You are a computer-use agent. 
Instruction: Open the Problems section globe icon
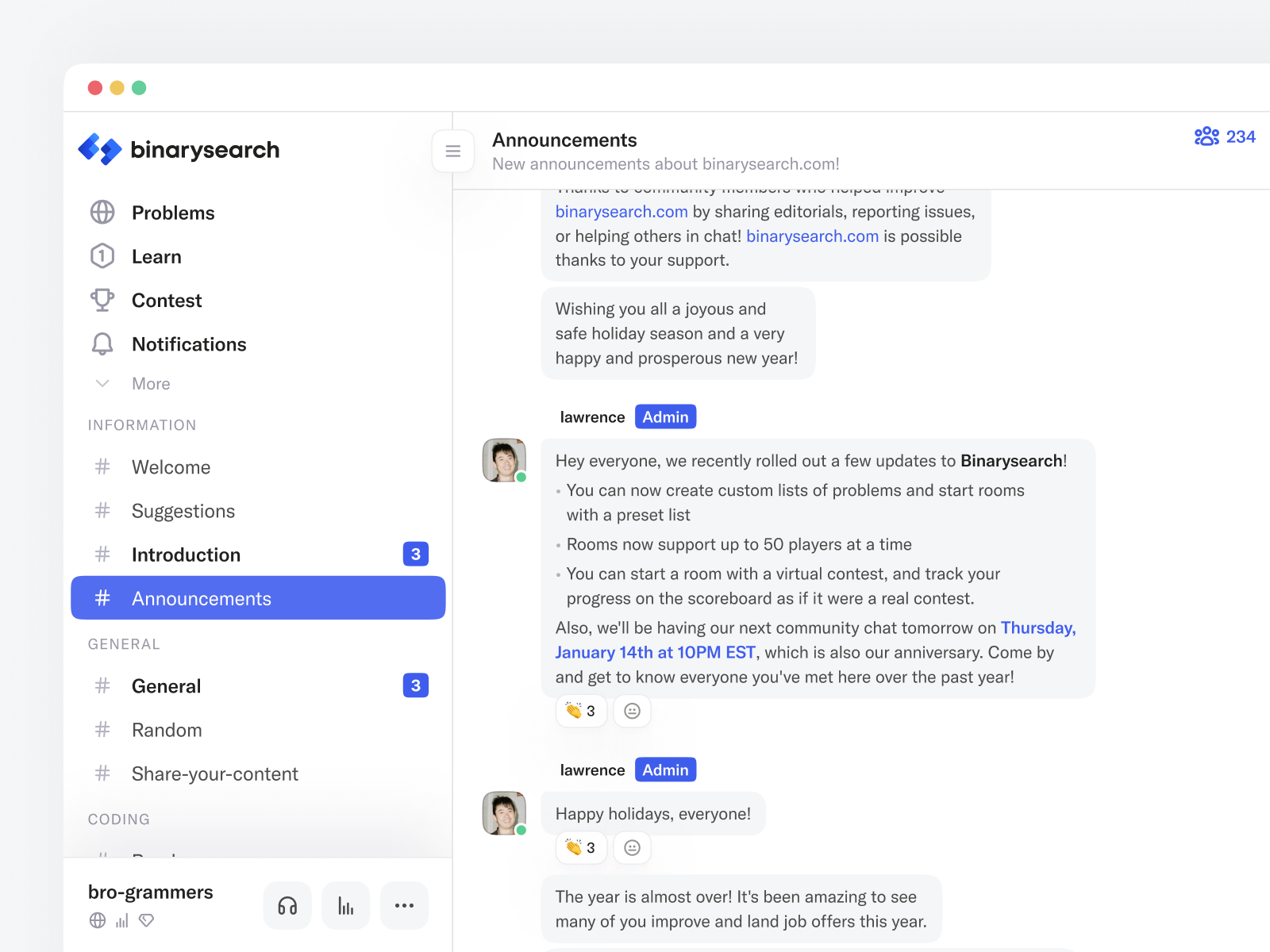(x=102, y=212)
